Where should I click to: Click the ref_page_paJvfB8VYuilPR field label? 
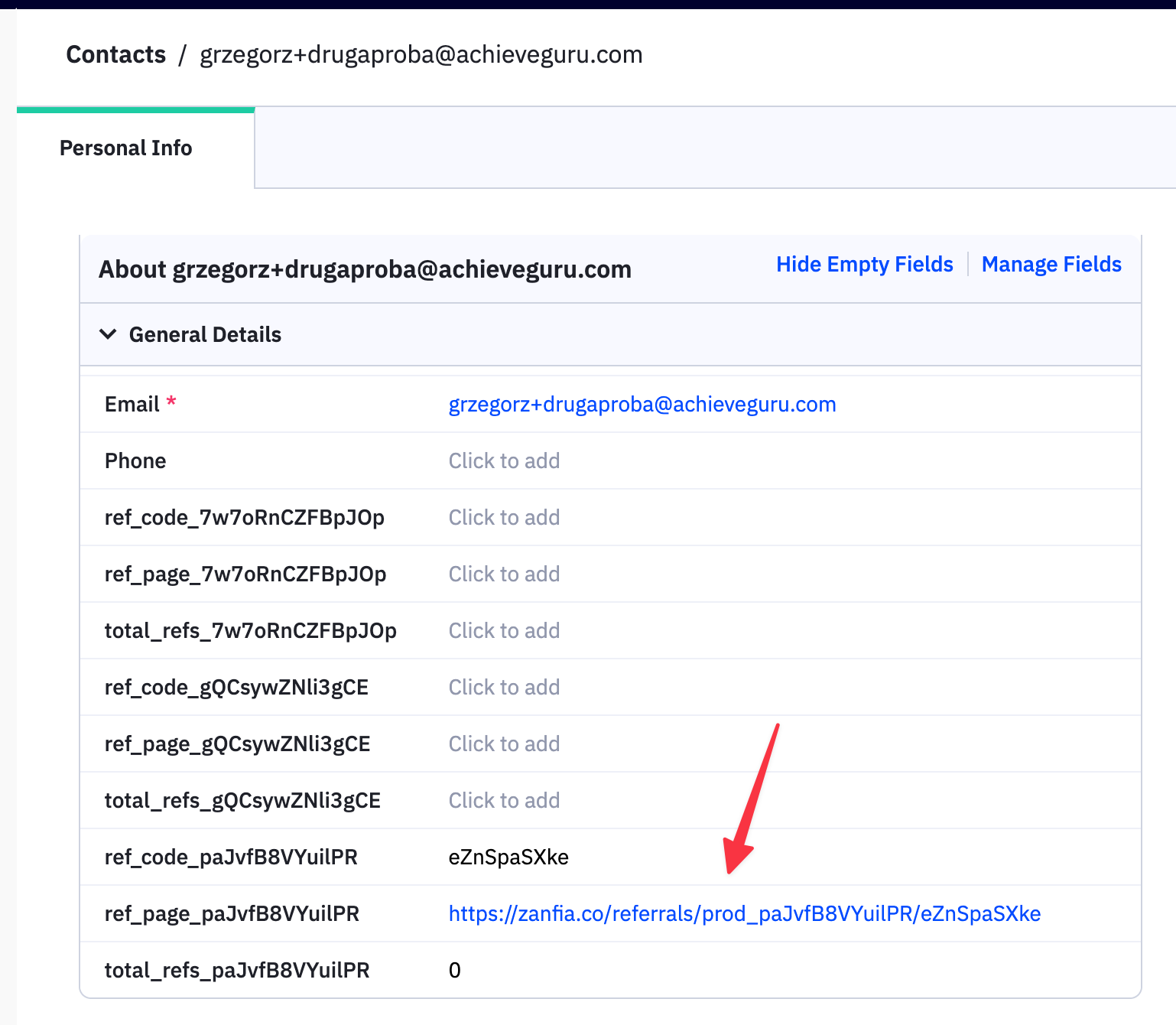pyautogui.click(x=232, y=913)
